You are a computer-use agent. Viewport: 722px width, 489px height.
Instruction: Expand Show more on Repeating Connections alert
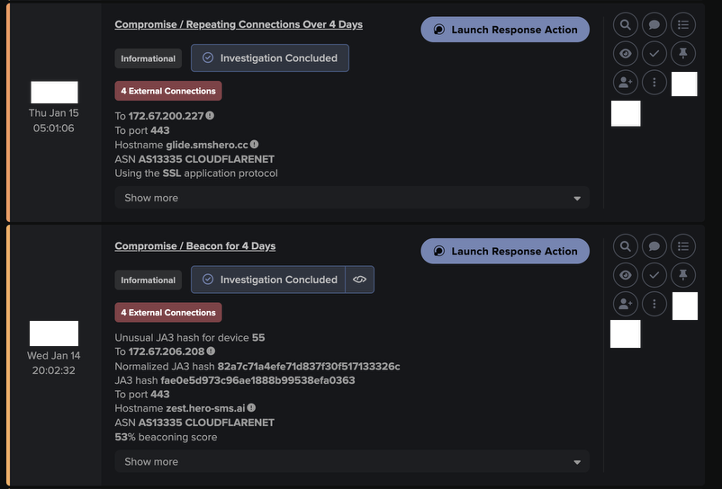(352, 198)
